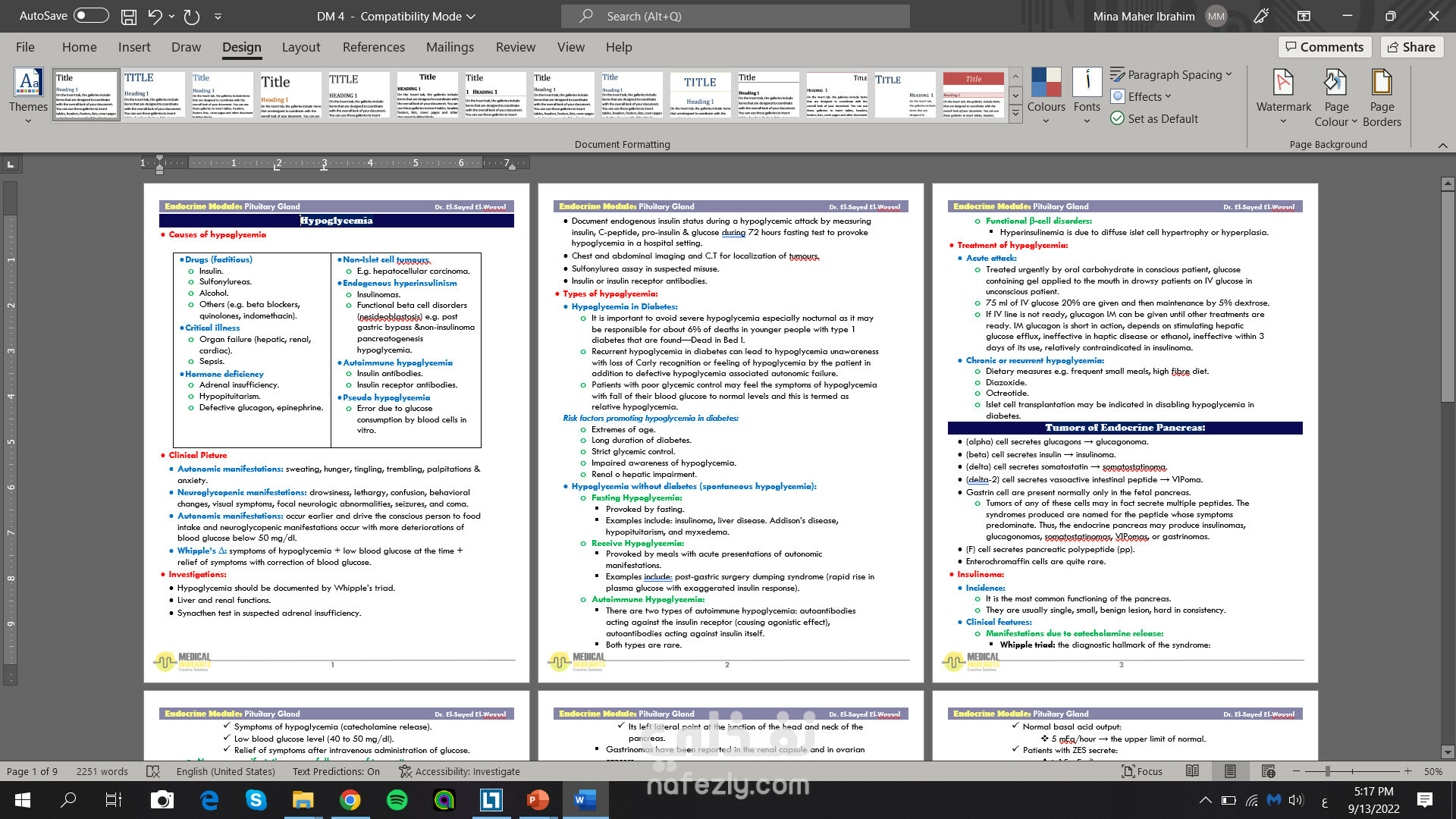Open Customize Quick Access Toolbar dropdown

coord(218,16)
